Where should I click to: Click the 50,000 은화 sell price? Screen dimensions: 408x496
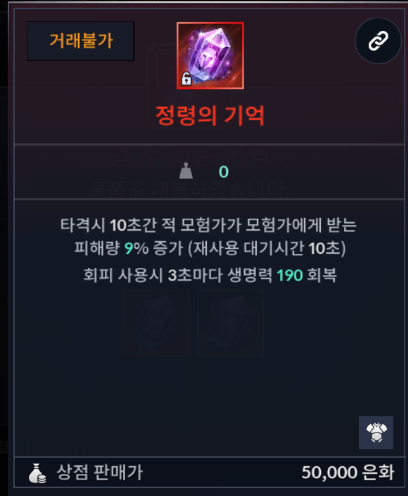pos(348,472)
